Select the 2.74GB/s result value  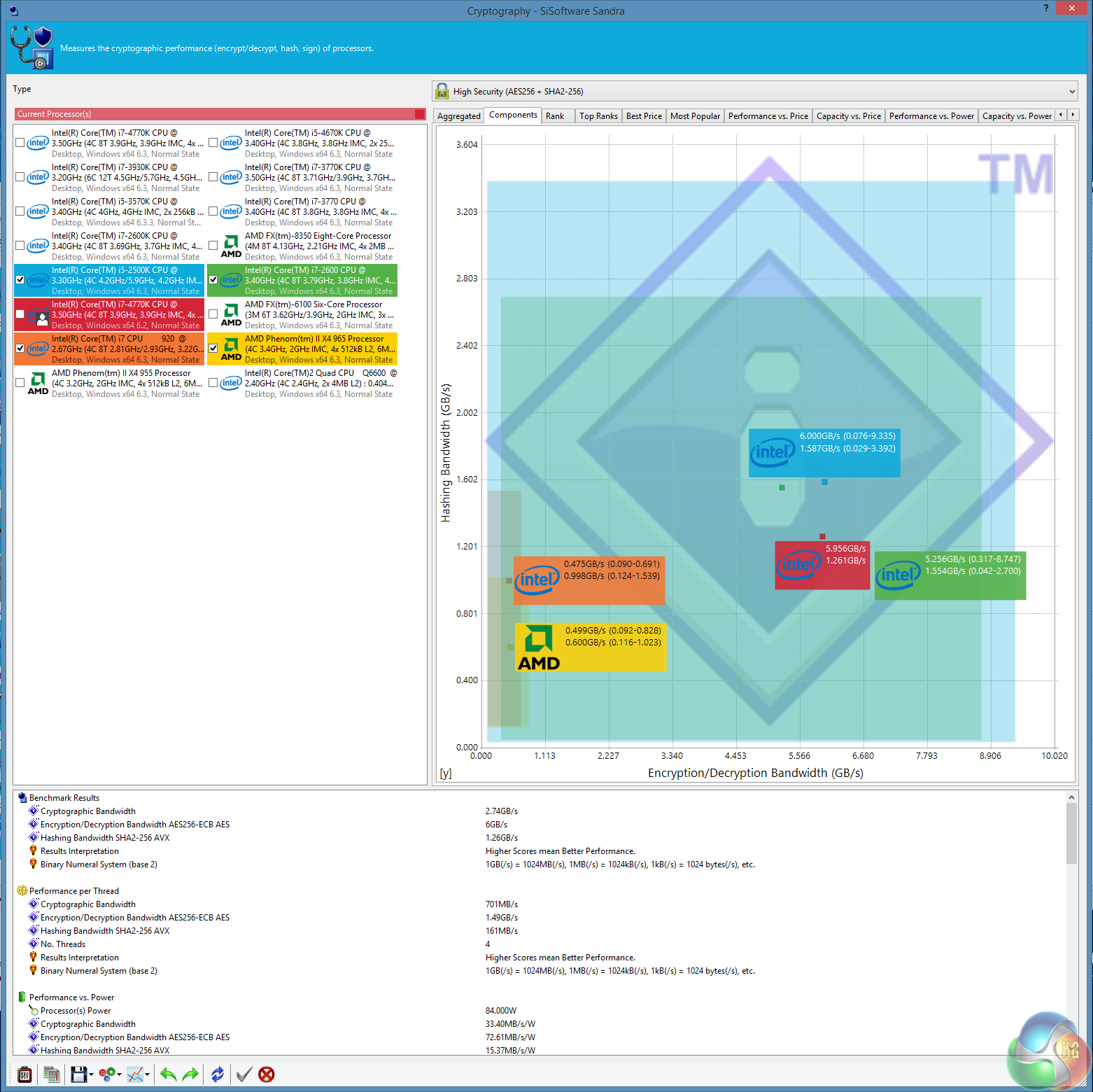coord(502,811)
